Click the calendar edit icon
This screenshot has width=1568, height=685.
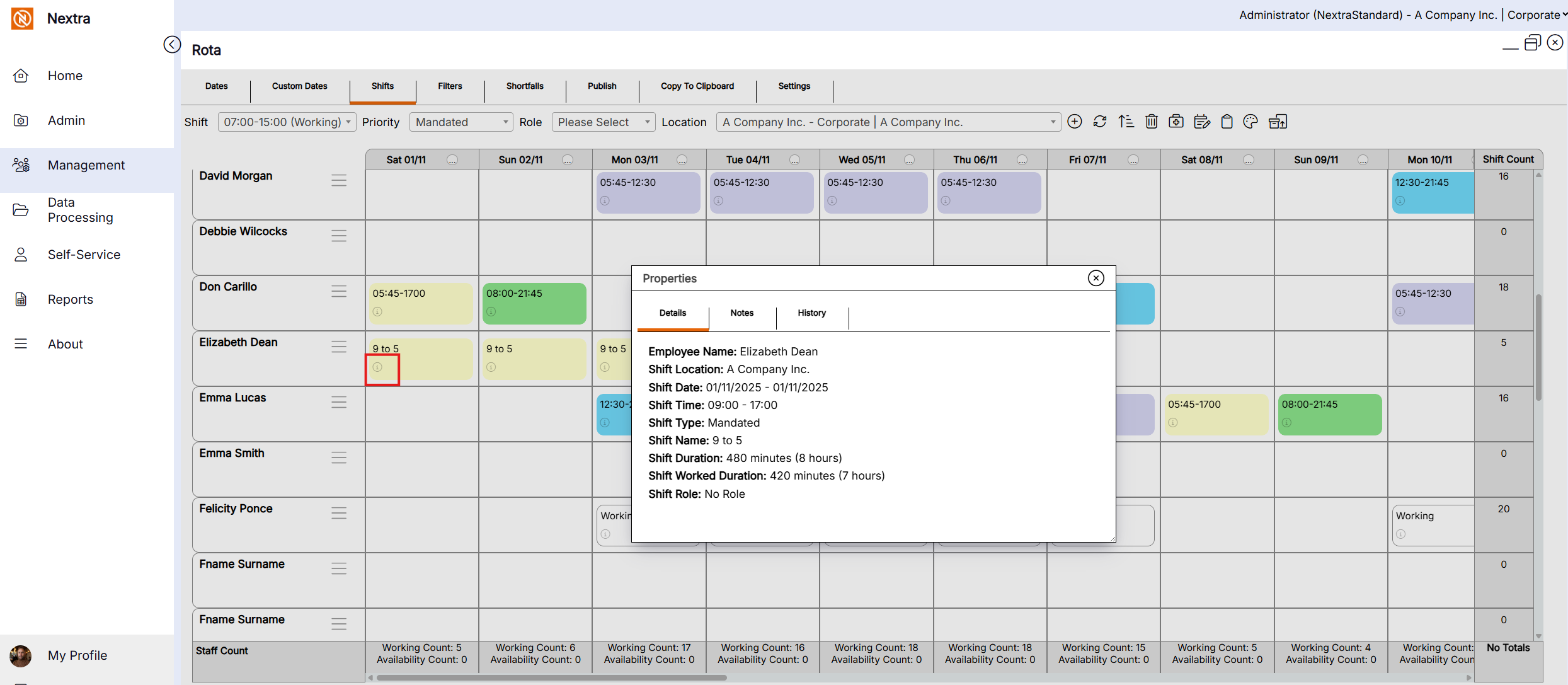coord(1201,122)
